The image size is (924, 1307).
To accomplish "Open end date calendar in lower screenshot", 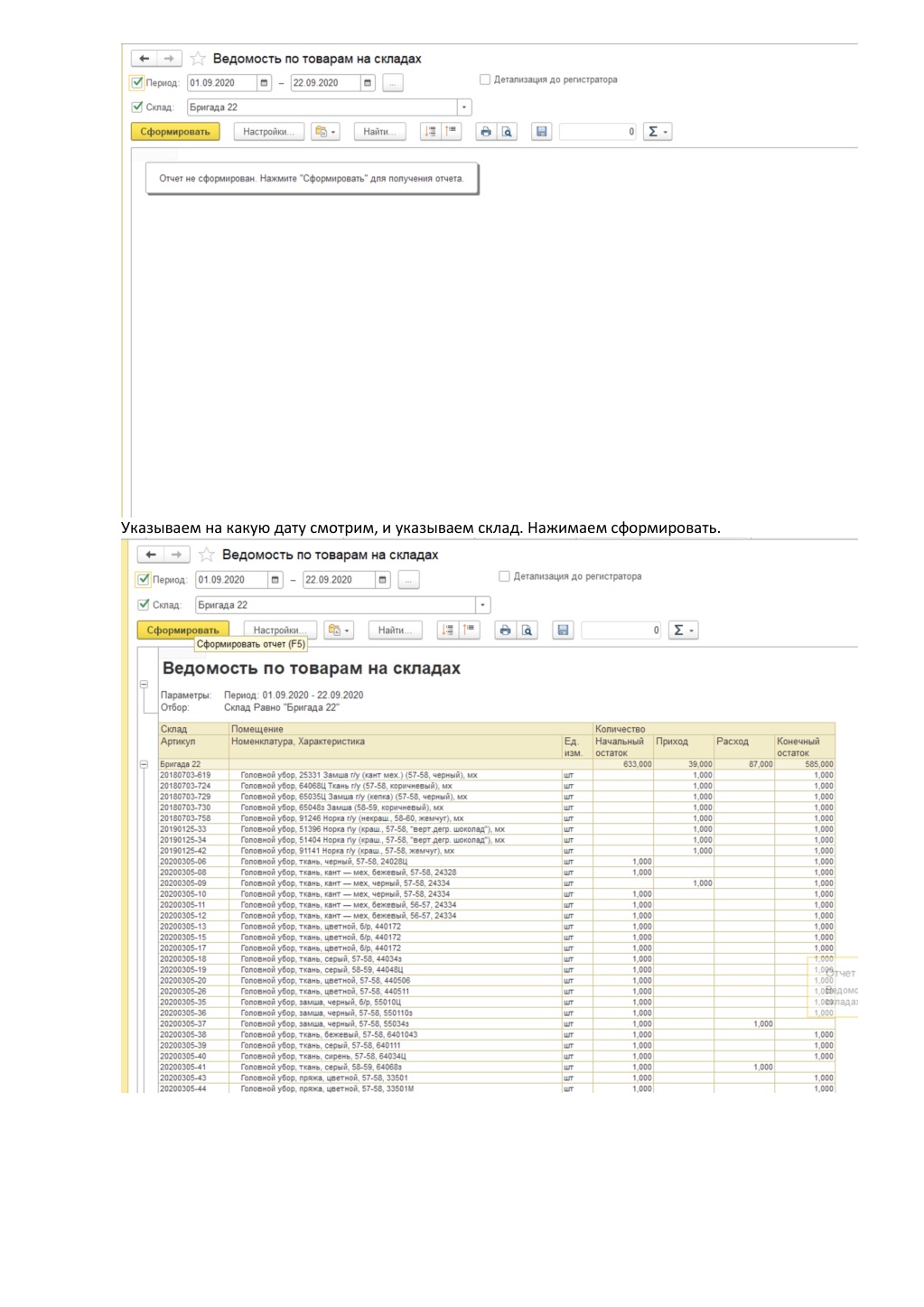I will [383, 580].
